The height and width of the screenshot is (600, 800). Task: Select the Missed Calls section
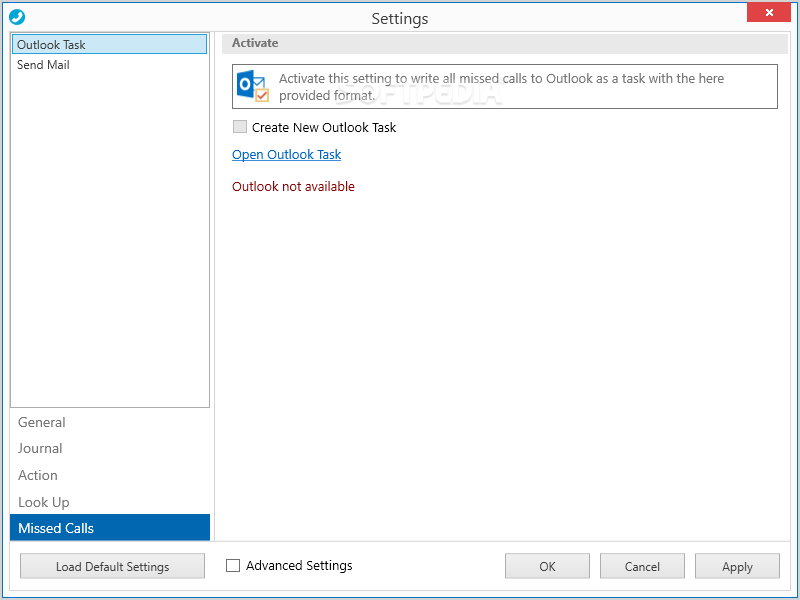click(110, 528)
